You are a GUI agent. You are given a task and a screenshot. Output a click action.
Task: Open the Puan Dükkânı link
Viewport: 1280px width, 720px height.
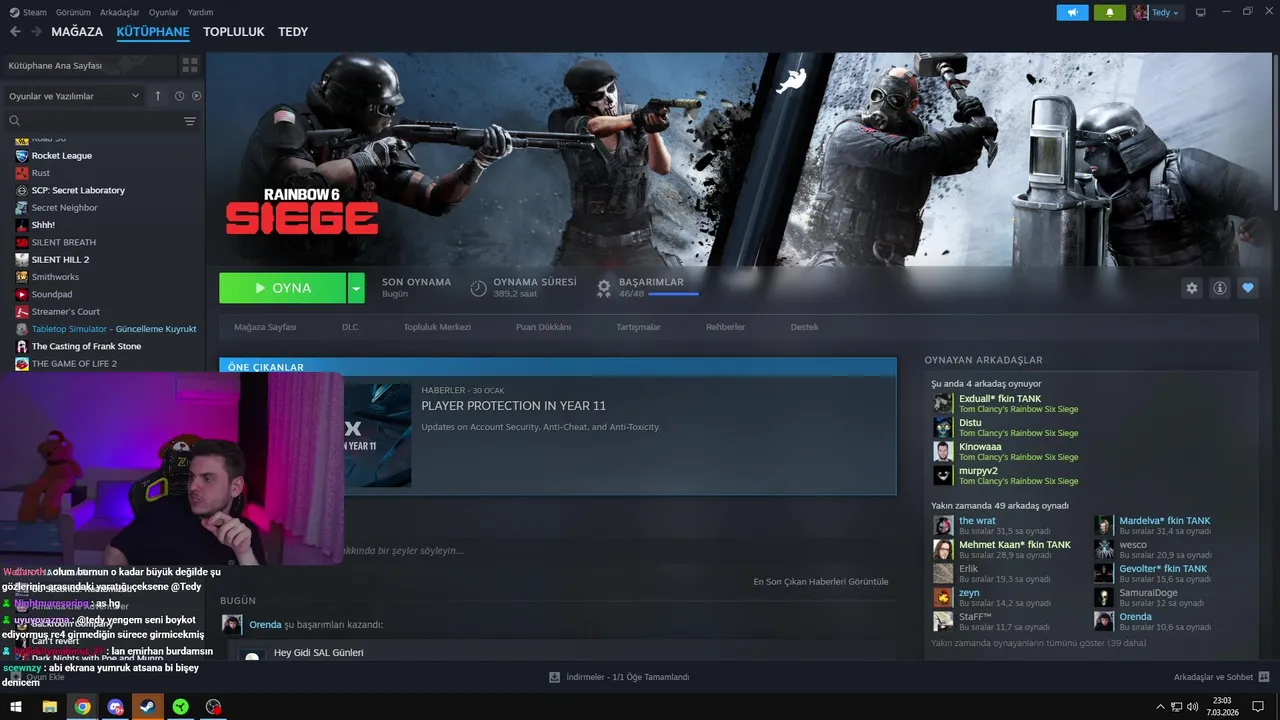coord(543,327)
